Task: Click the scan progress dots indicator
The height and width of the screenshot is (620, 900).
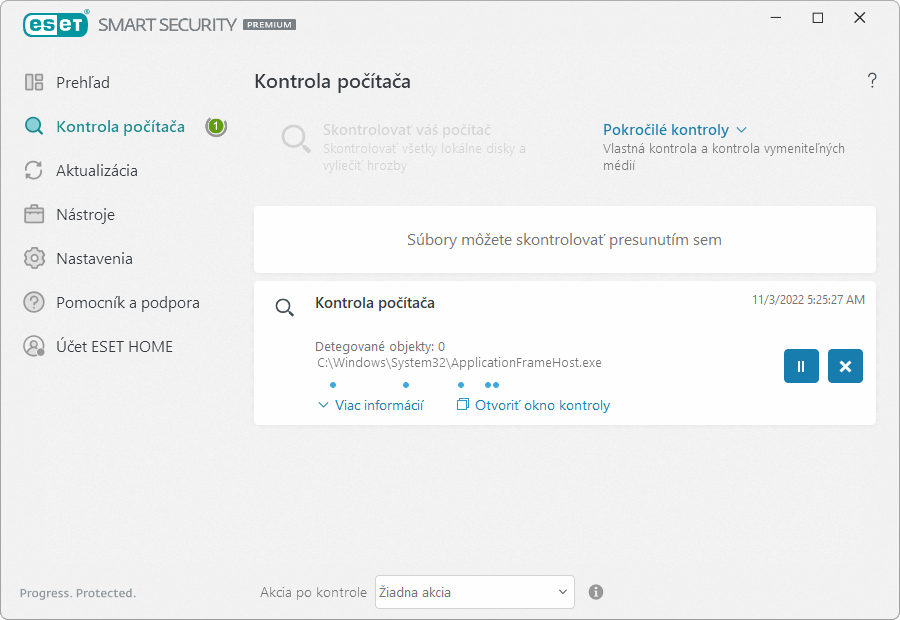Action: coord(414,385)
